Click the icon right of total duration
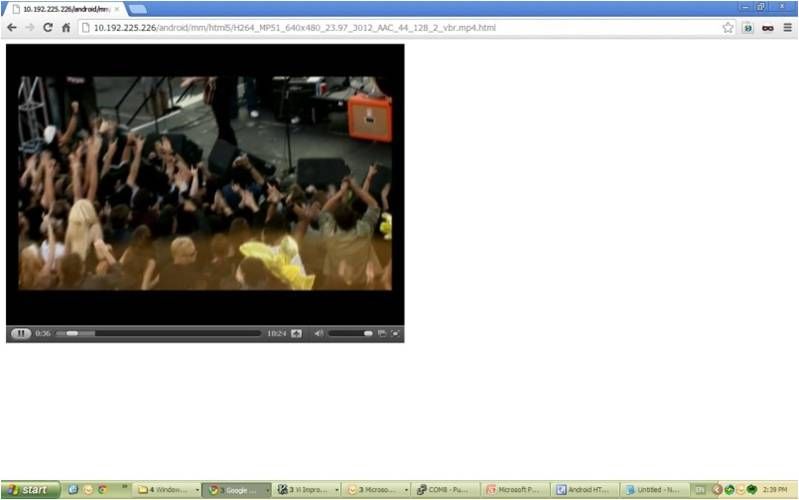 [297, 333]
